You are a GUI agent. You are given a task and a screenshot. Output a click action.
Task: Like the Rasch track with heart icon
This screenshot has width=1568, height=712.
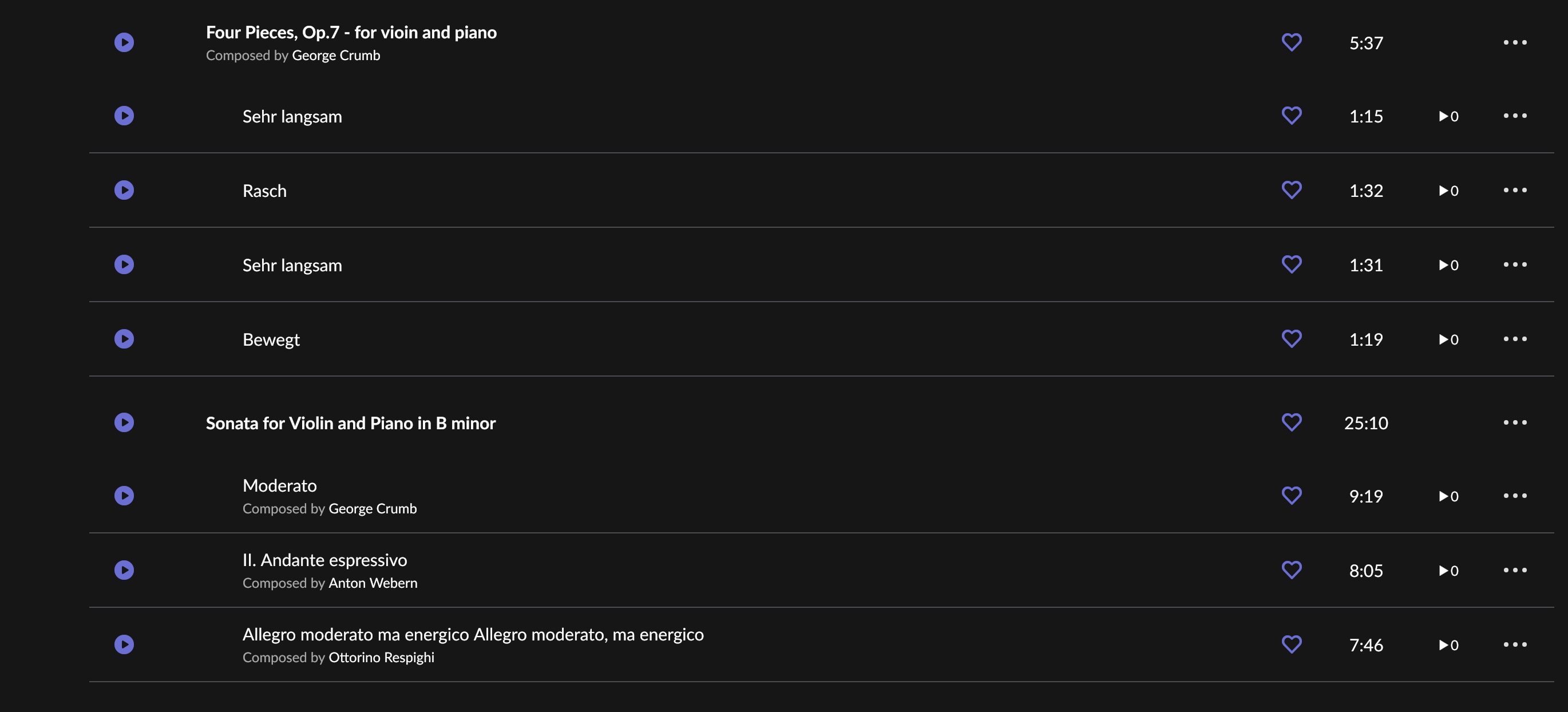coord(1292,191)
